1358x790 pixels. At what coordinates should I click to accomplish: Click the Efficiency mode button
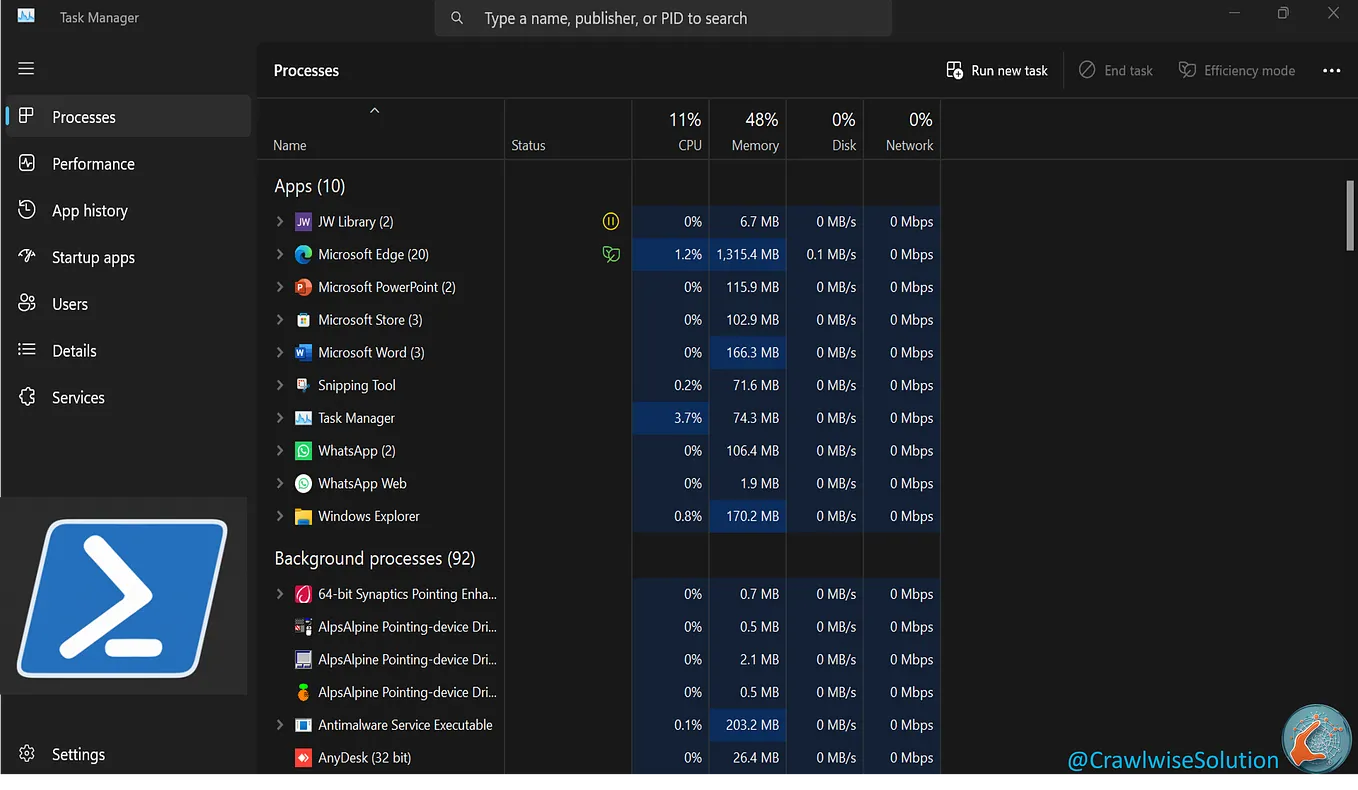point(1237,70)
